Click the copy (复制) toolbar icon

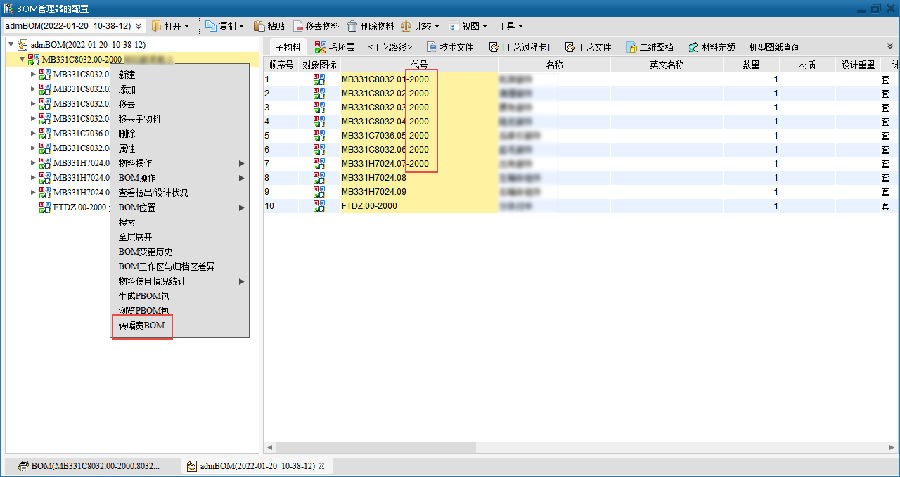tap(210, 25)
